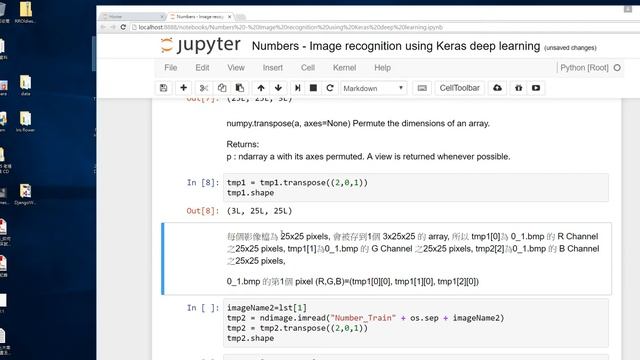
Task: Run cell and select below icon
Action: click(298, 88)
